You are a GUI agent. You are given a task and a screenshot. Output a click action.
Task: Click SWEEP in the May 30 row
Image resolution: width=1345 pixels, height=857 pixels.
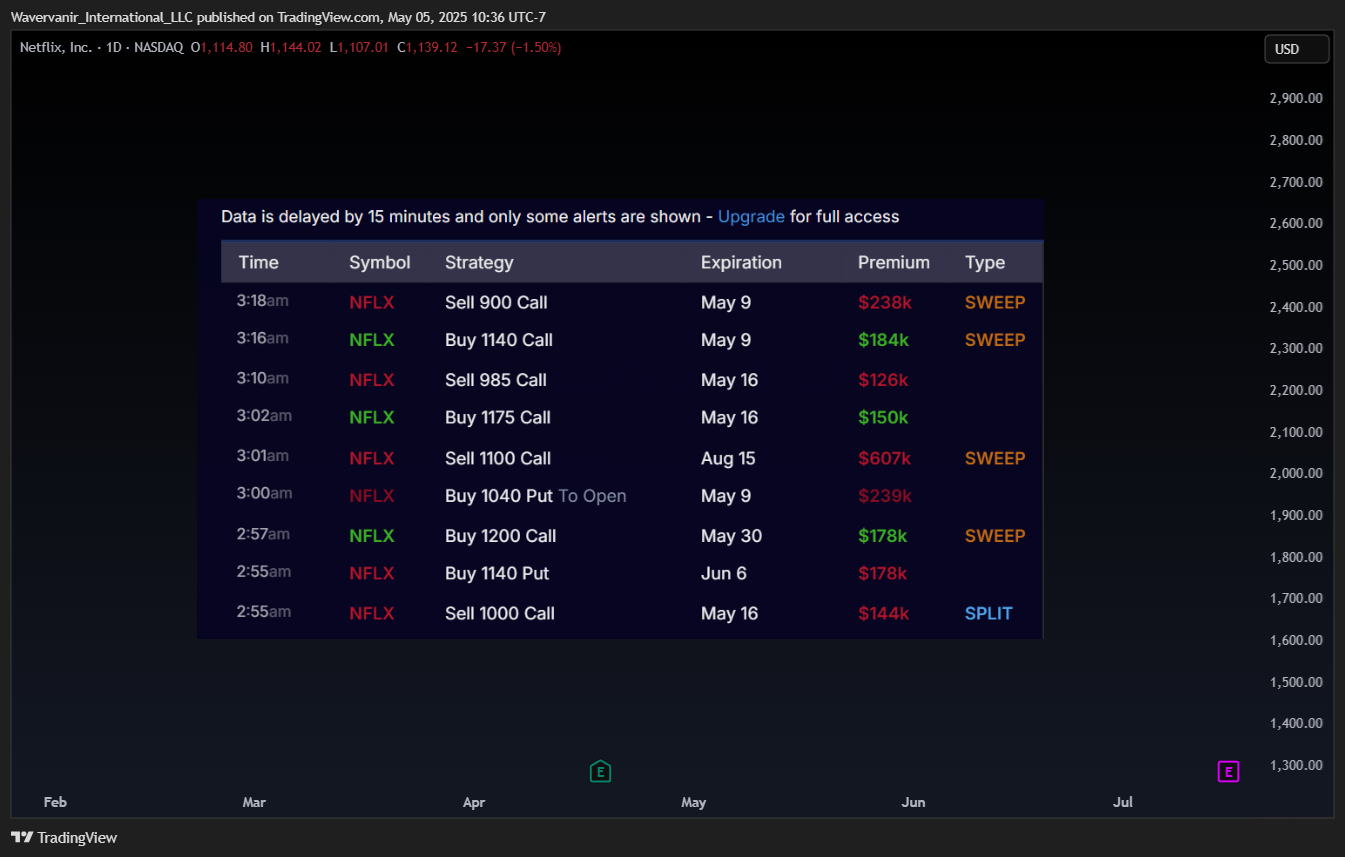pyautogui.click(x=995, y=536)
